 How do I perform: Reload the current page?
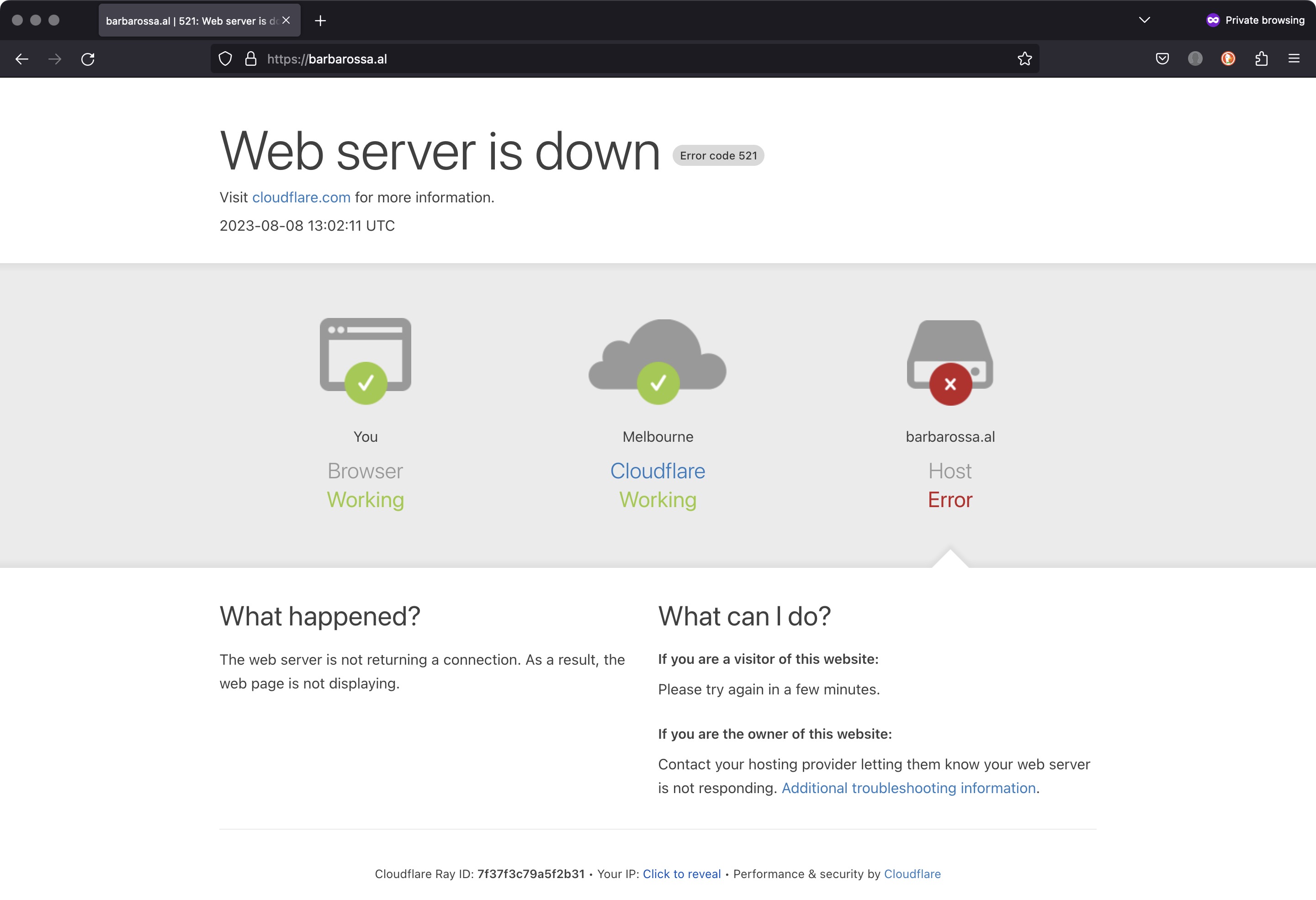(x=88, y=59)
